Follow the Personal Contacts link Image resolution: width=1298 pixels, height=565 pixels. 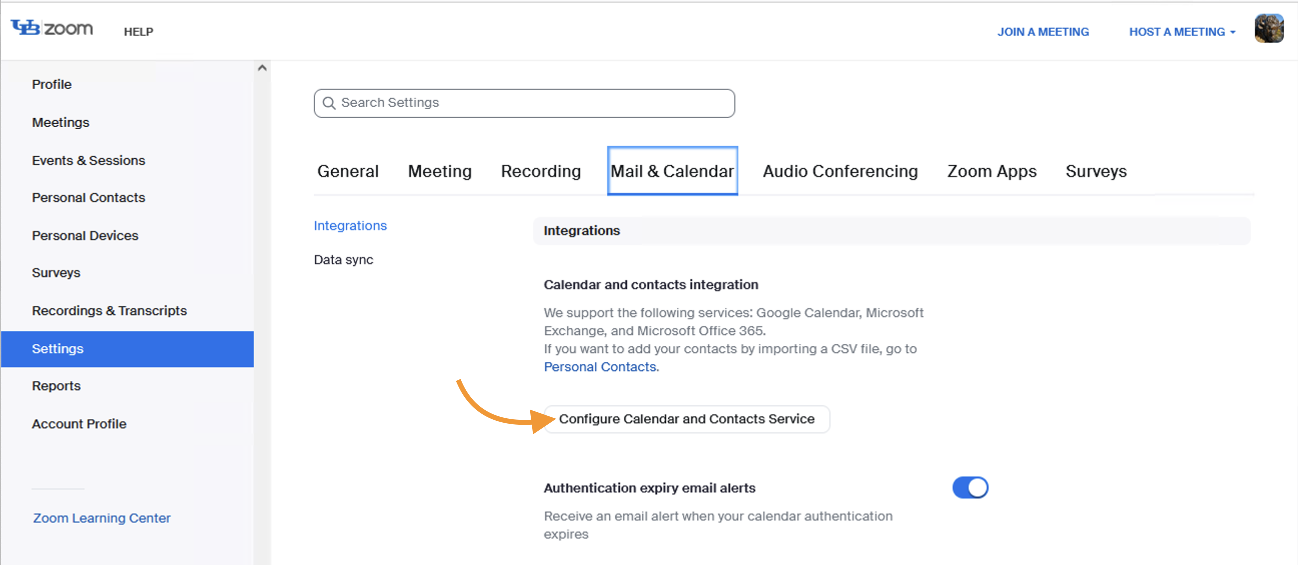tap(600, 367)
